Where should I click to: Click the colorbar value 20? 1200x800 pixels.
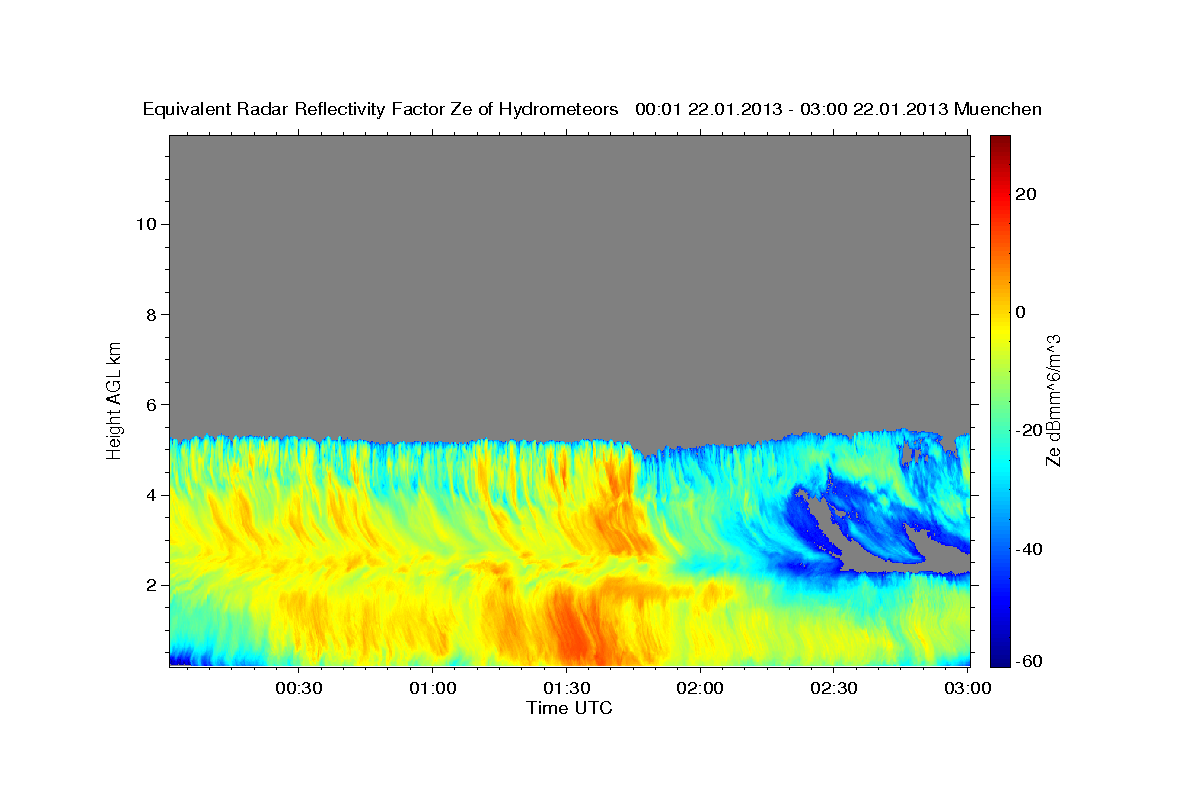pos(1025,194)
